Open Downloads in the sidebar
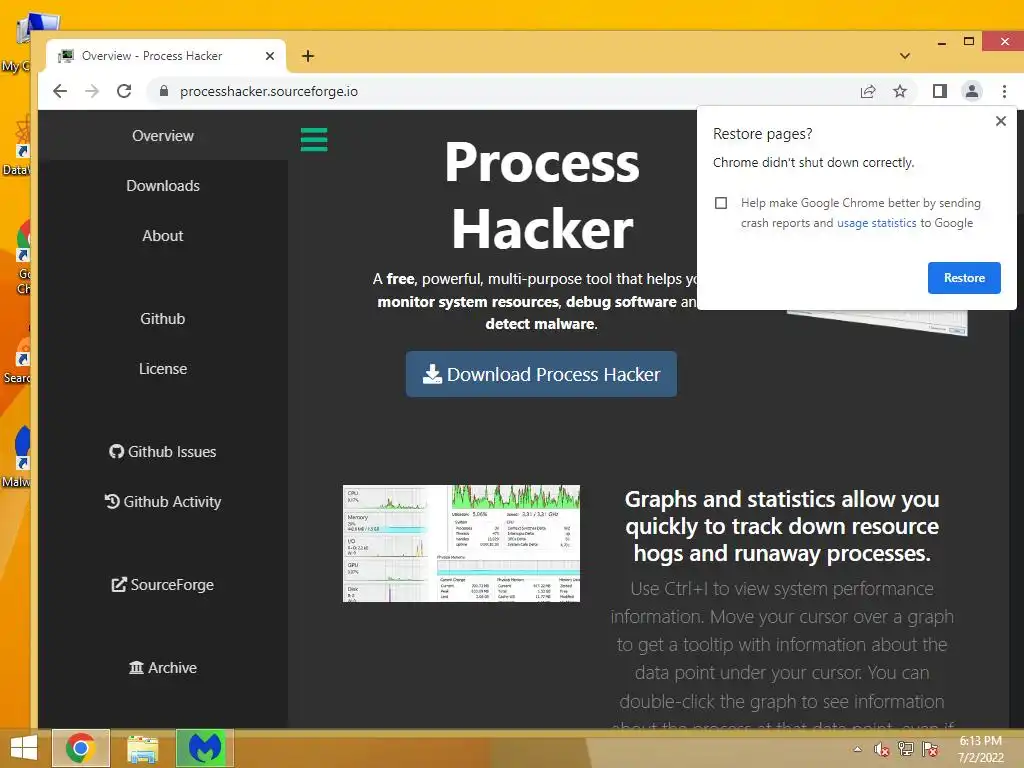The width and height of the screenshot is (1024, 768). [x=163, y=186]
